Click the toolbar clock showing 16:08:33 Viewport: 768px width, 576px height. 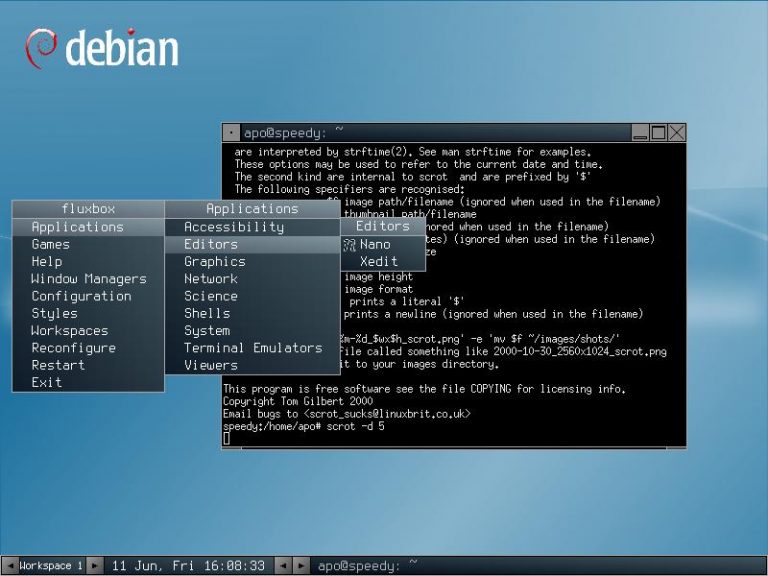pyautogui.click(x=188, y=566)
